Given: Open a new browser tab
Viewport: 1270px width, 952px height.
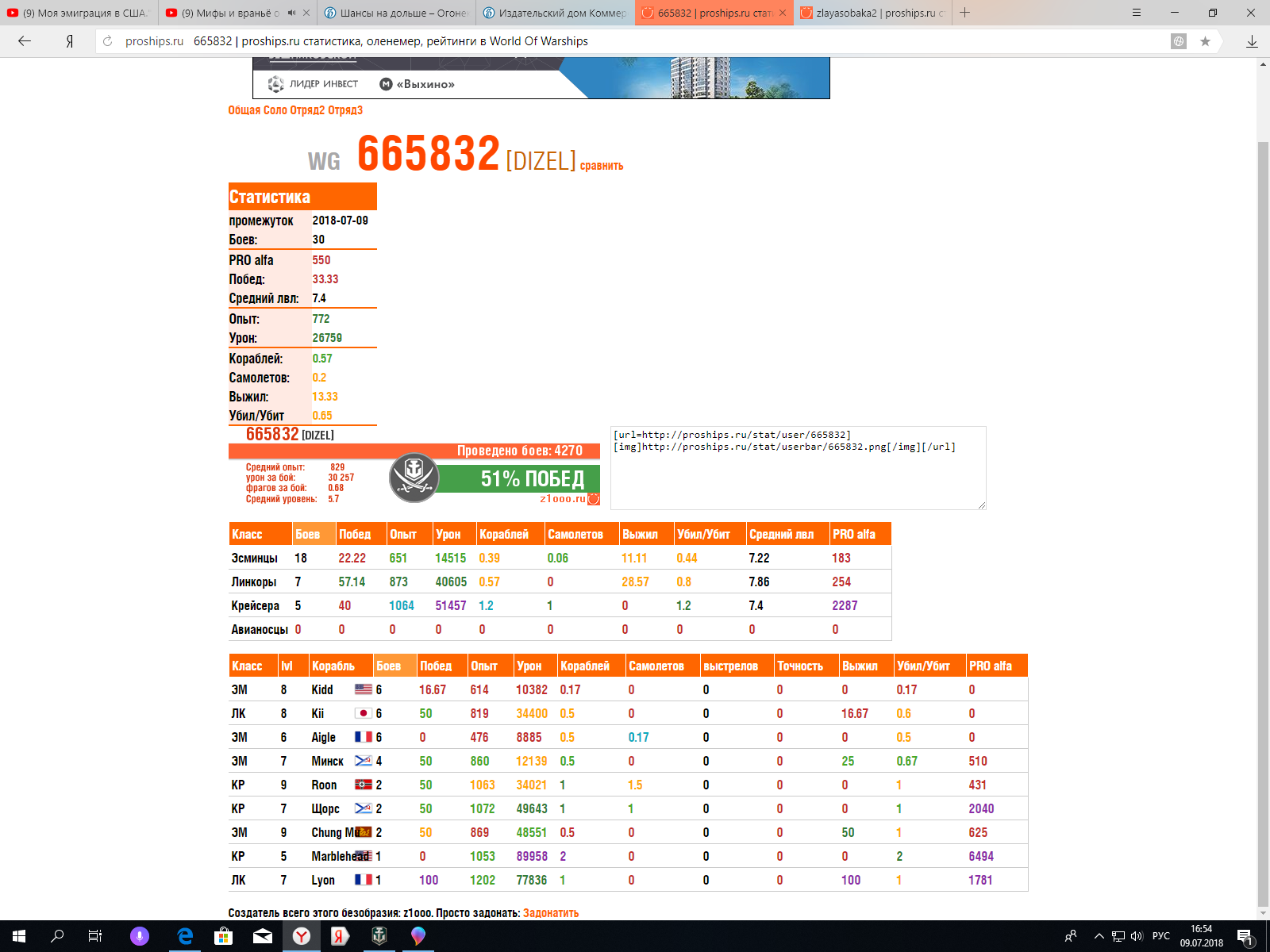Looking at the screenshot, I should point(965,13).
